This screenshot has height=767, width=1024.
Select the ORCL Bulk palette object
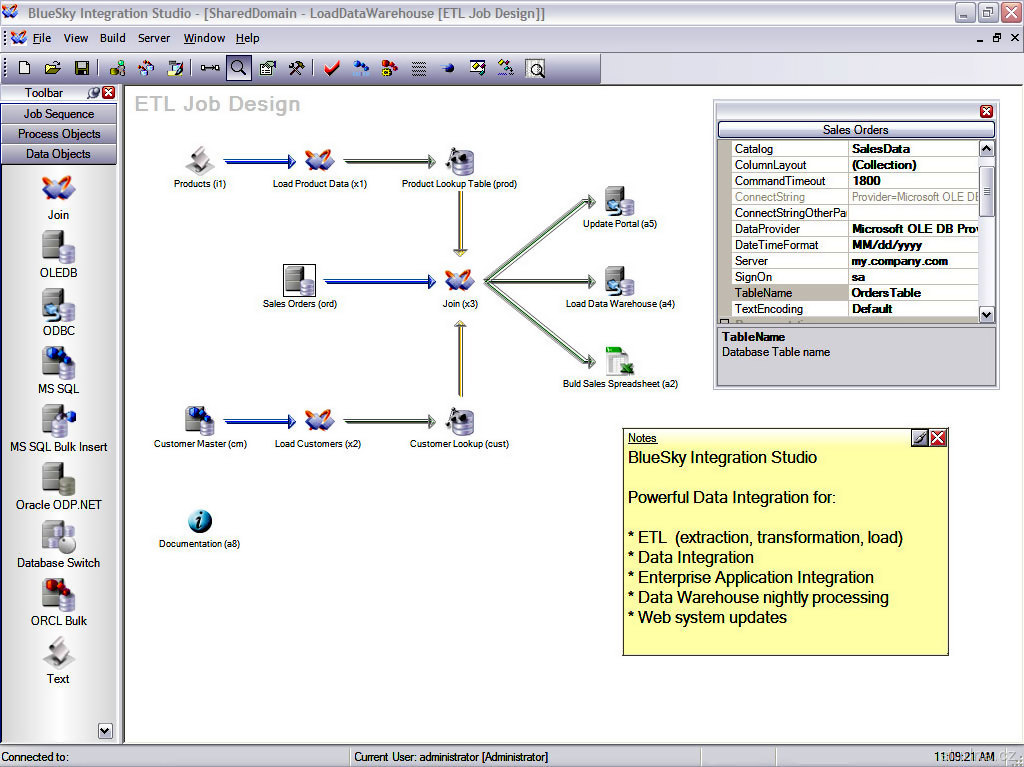pyautogui.click(x=58, y=603)
